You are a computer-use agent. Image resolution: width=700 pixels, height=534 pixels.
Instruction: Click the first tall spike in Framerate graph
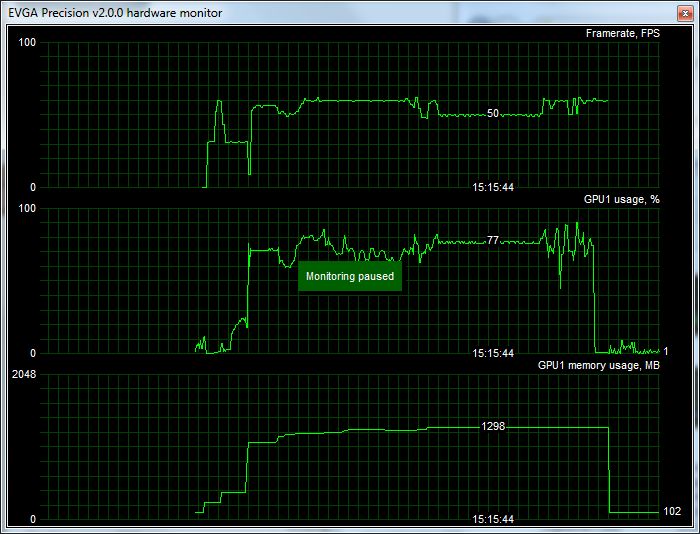(x=220, y=105)
